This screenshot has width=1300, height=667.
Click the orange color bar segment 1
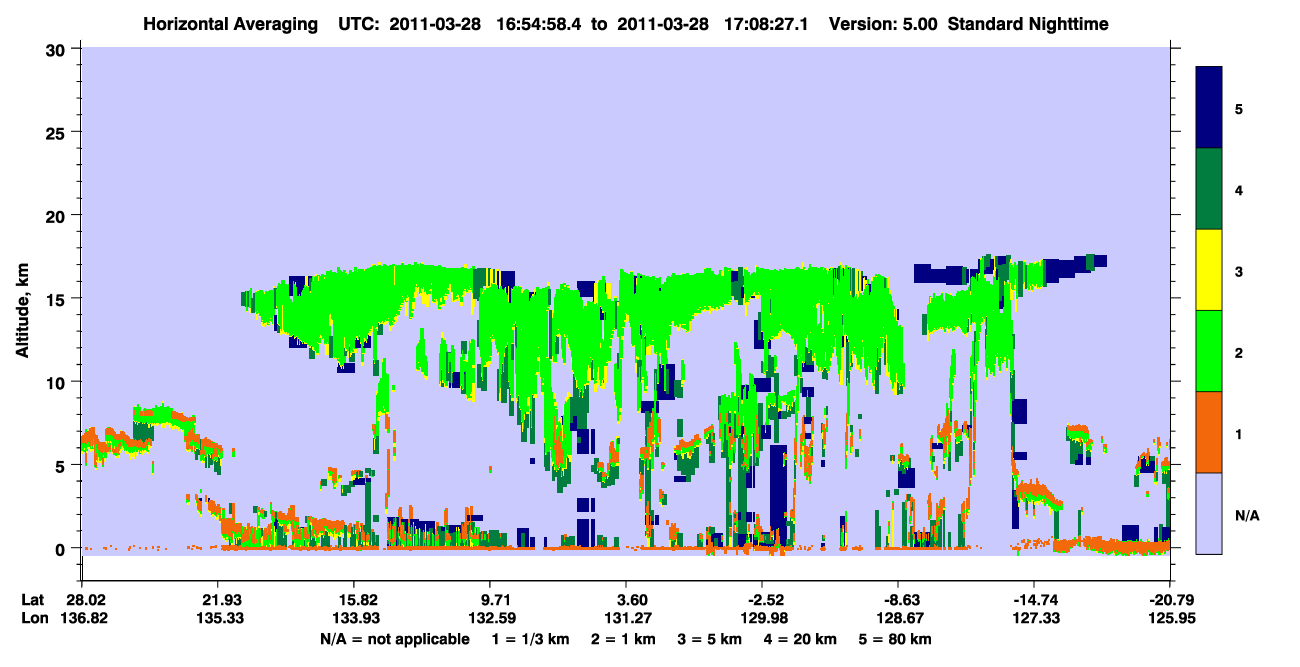1209,432
